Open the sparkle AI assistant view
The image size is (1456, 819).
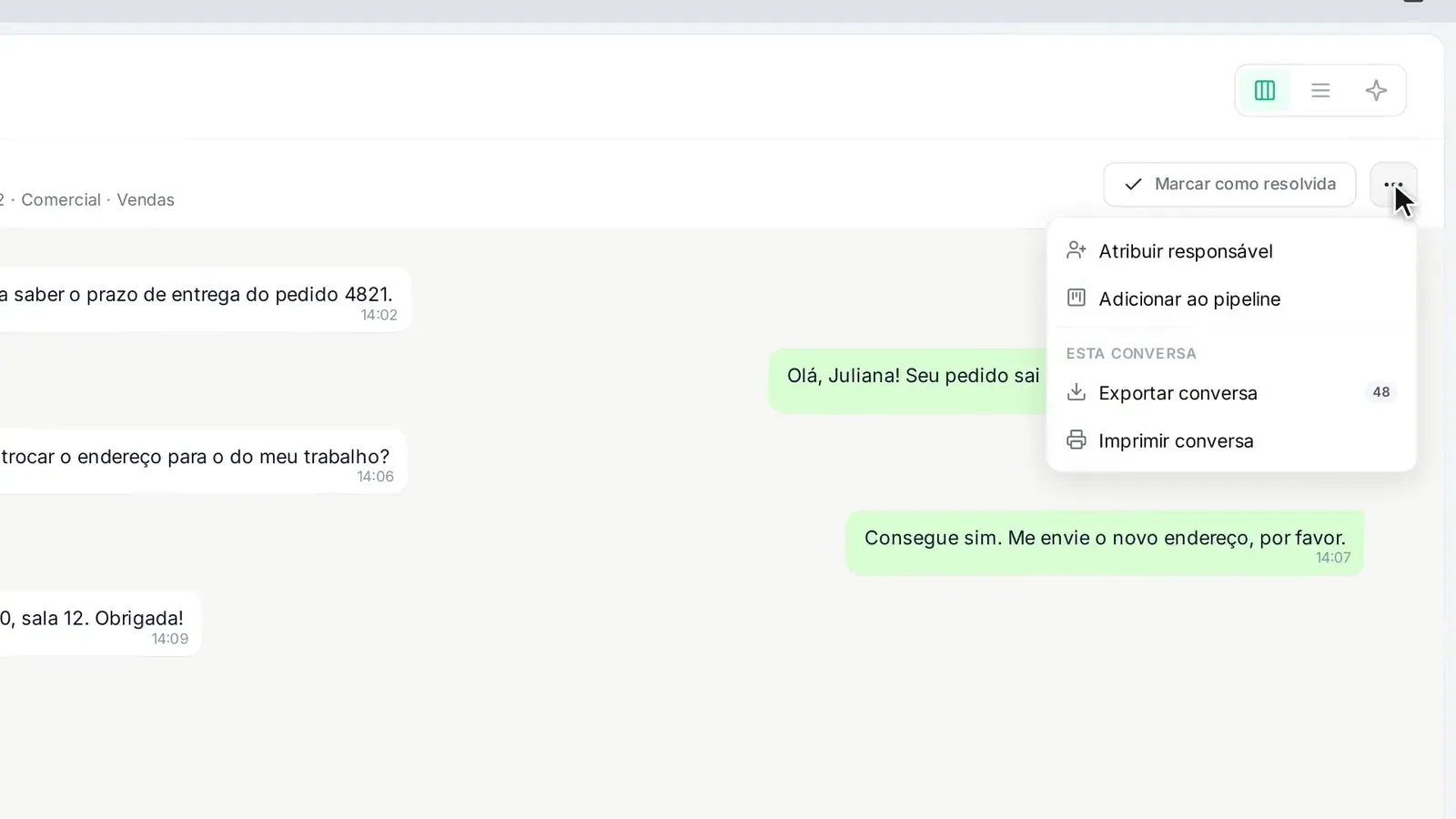click(x=1376, y=90)
